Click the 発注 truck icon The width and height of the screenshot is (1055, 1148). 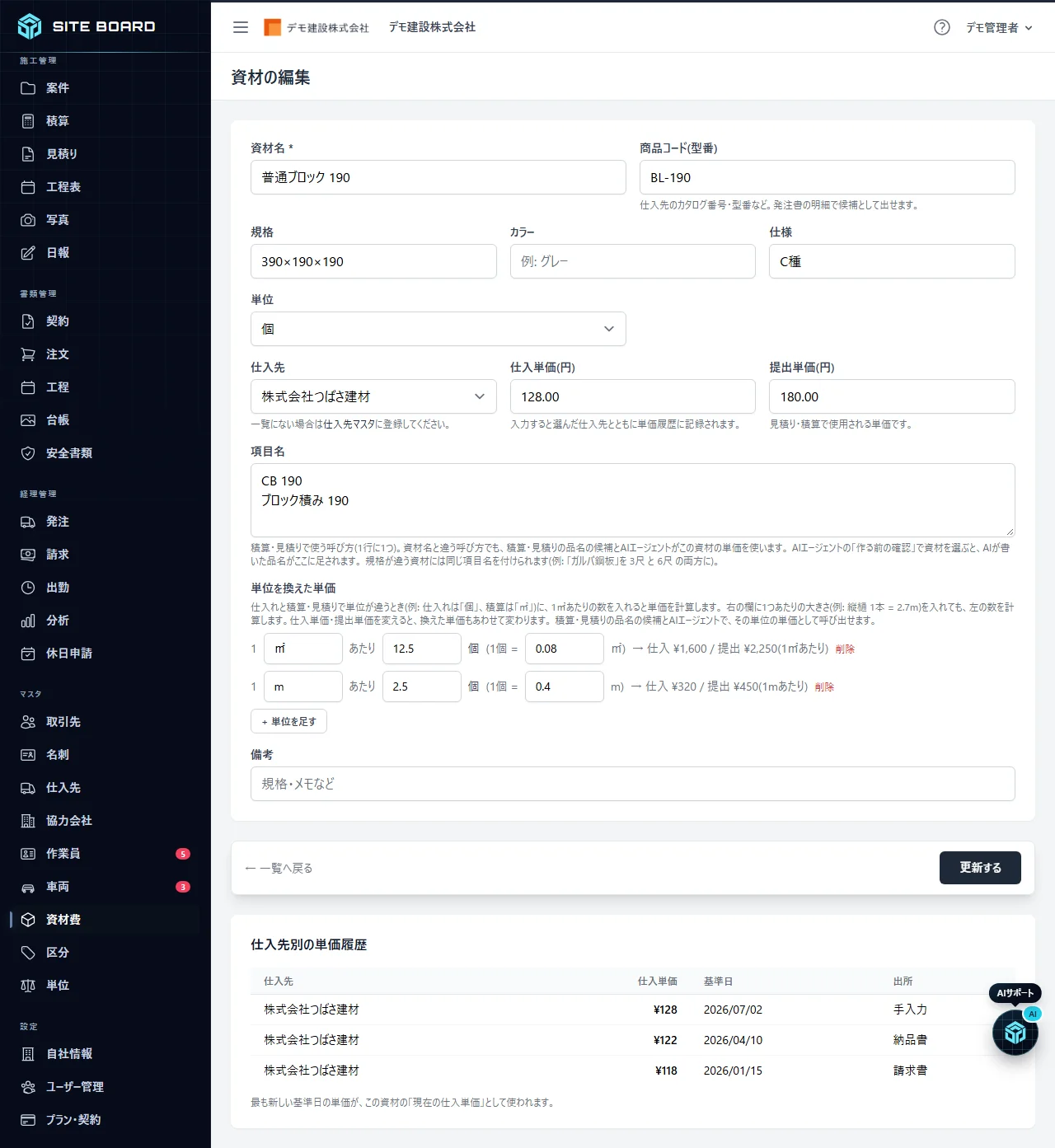pyautogui.click(x=28, y=522)
